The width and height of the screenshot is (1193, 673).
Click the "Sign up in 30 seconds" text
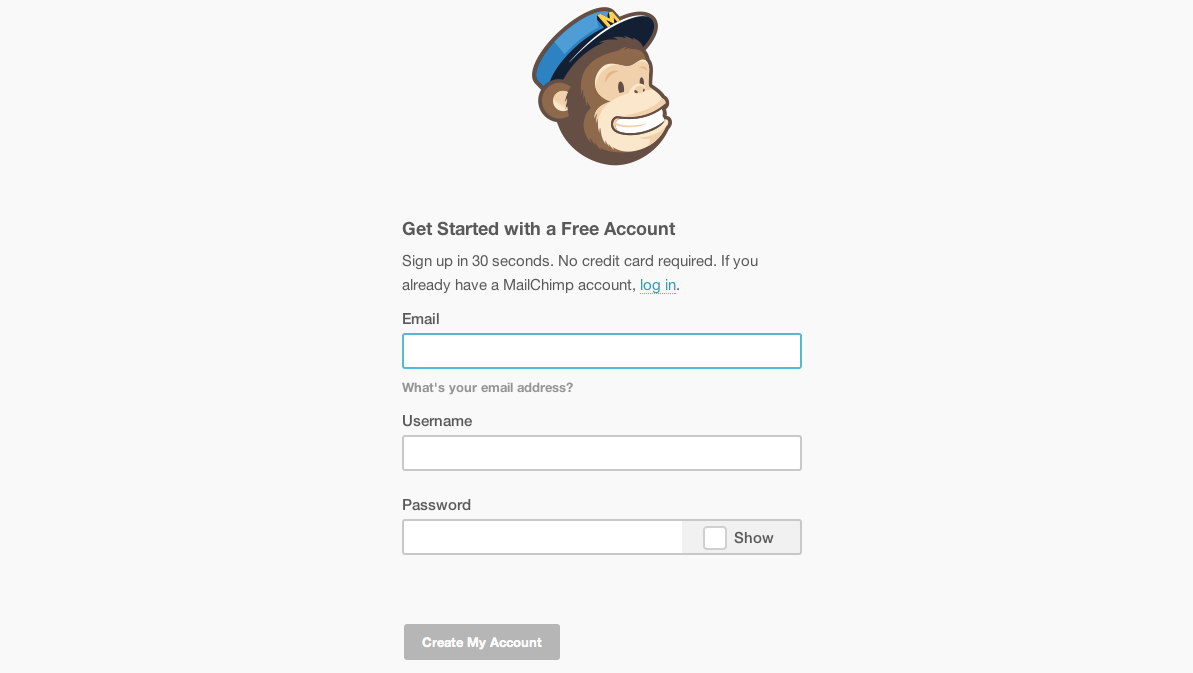tap(476, 261)
